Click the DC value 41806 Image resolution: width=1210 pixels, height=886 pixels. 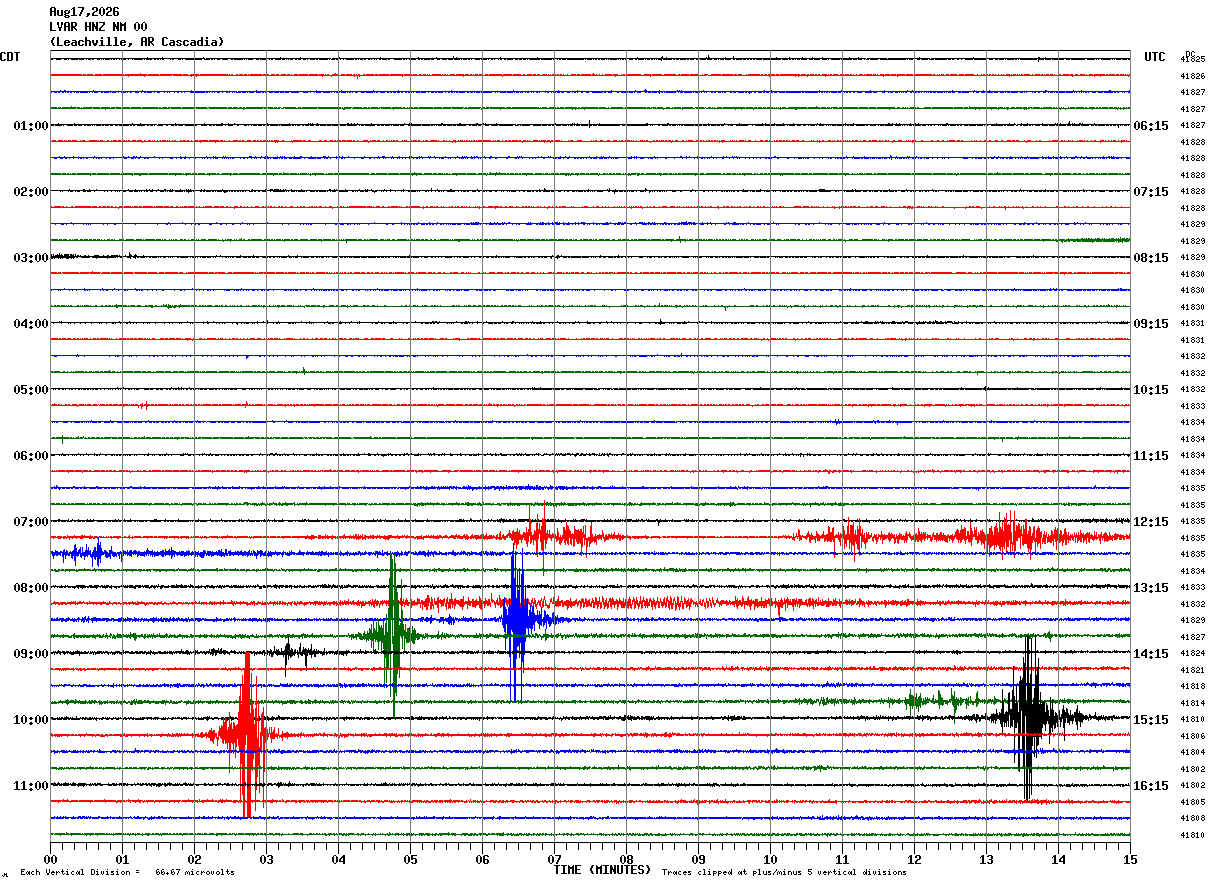[x=1193, y=736]
